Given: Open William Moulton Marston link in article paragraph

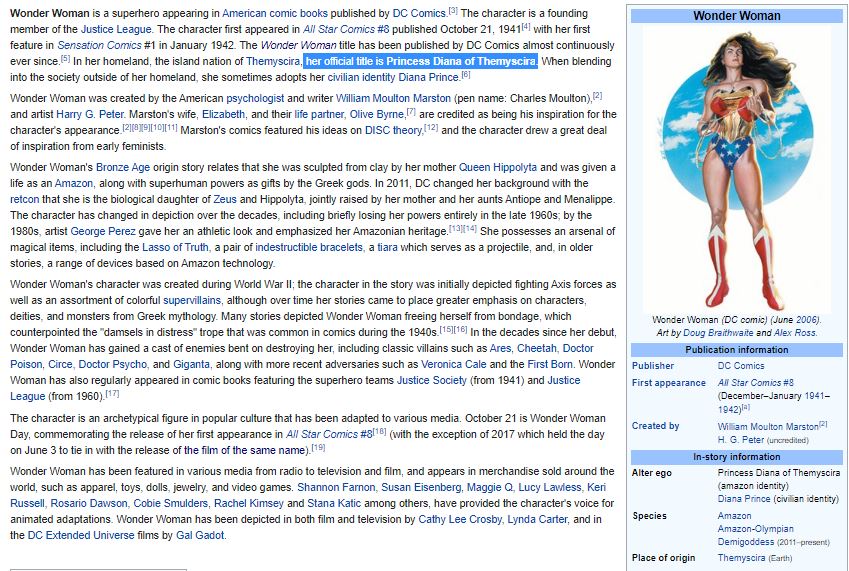Looking at the screenshot, I should tap(393, 99).
